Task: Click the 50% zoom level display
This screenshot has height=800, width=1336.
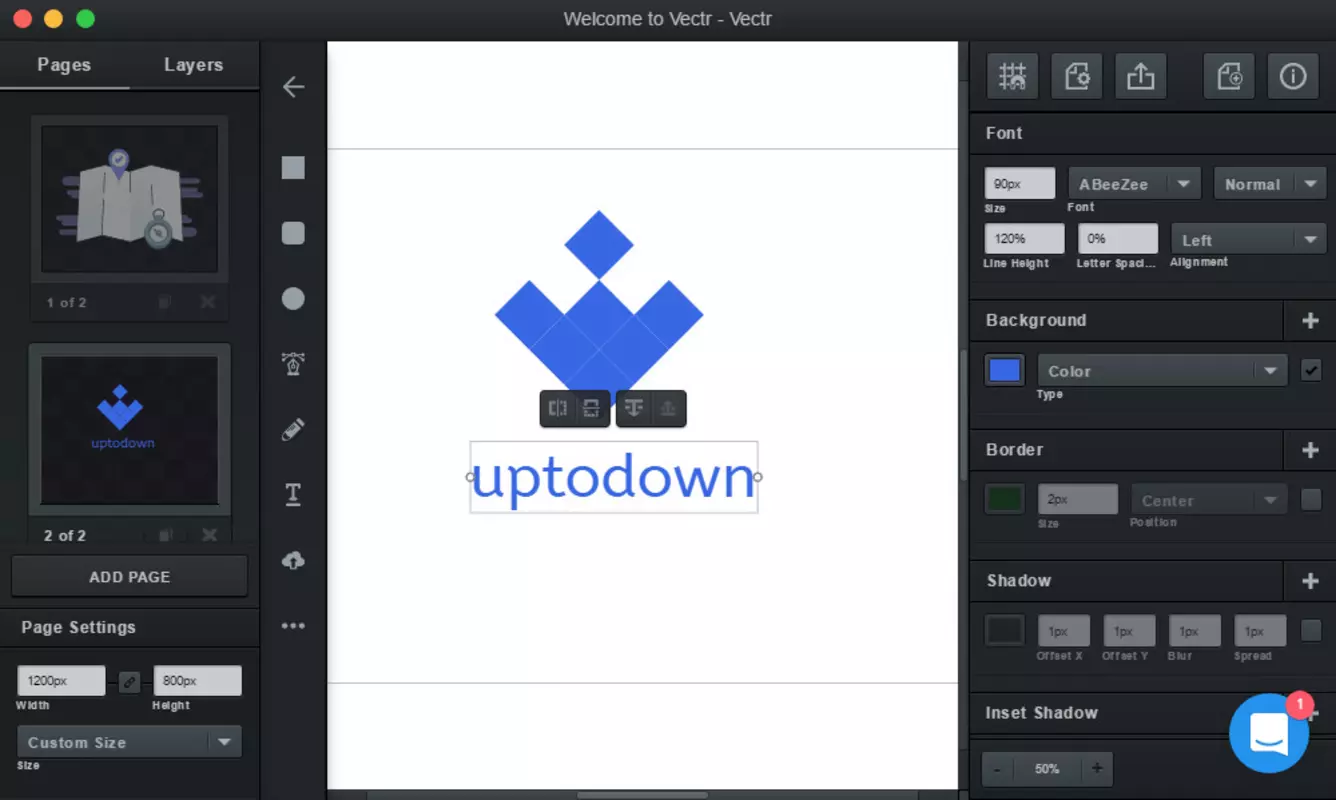Action: [x=1047, y=769]
